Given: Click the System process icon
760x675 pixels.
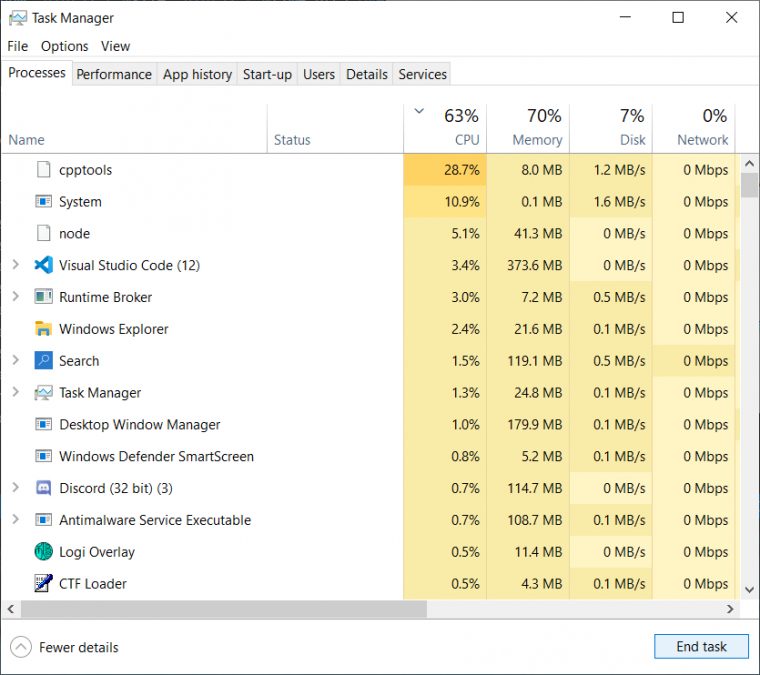Looking at the screenshot, I should (x=44, y=201).
